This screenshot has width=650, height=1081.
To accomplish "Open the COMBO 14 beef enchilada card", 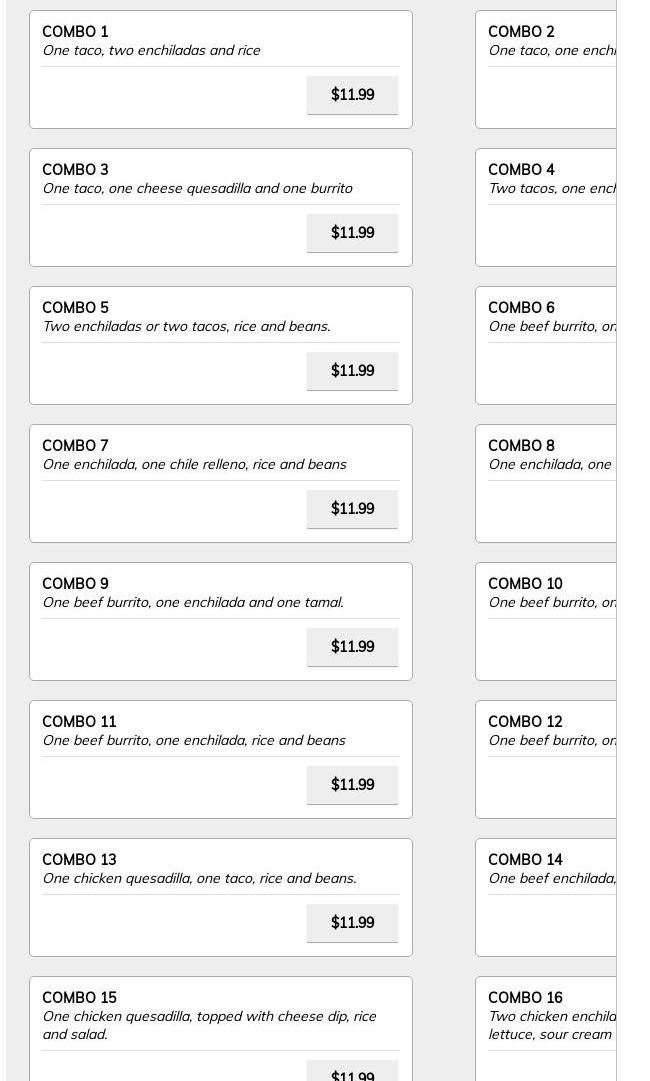I will pyautogui.click(x=545, y=897).
